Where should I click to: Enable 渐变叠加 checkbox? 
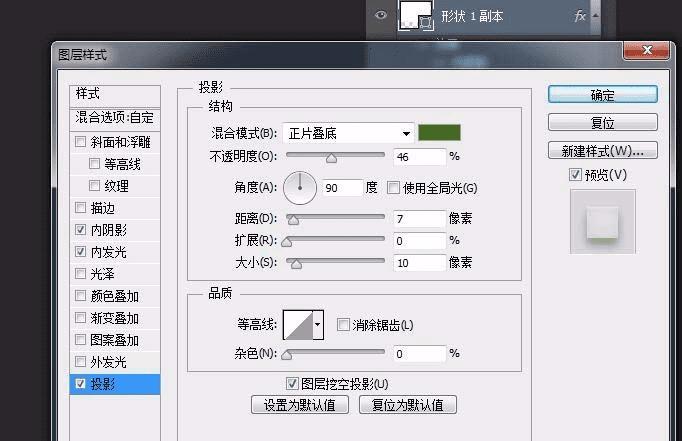pos(80,318)
